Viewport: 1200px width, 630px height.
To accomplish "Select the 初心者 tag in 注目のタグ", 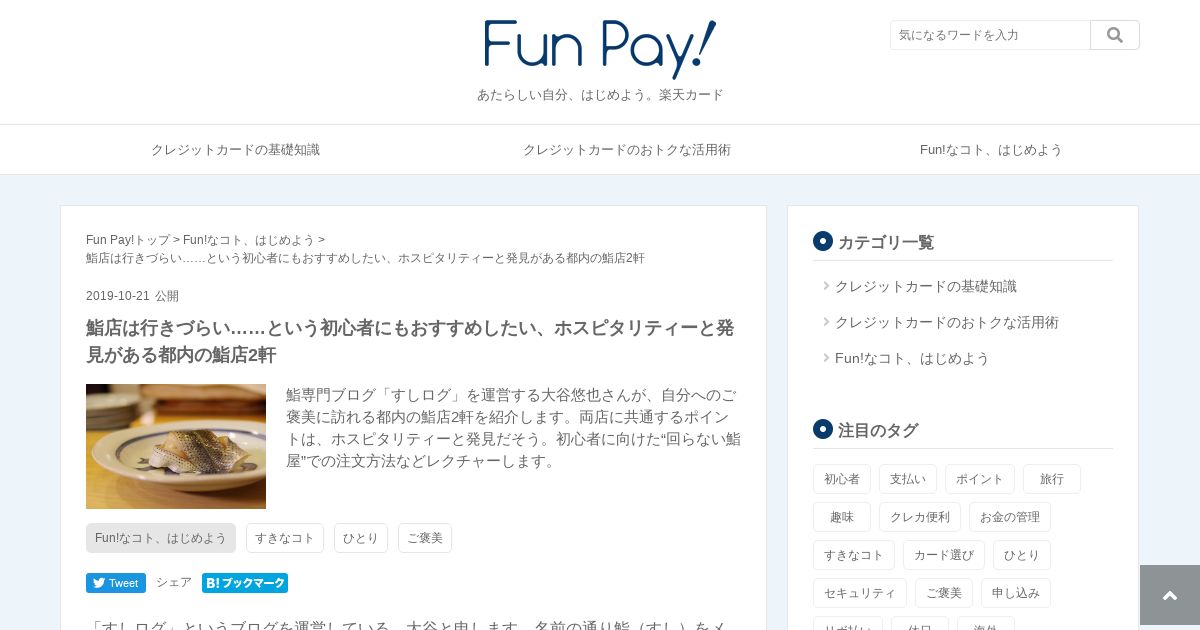I will (842, 479).
